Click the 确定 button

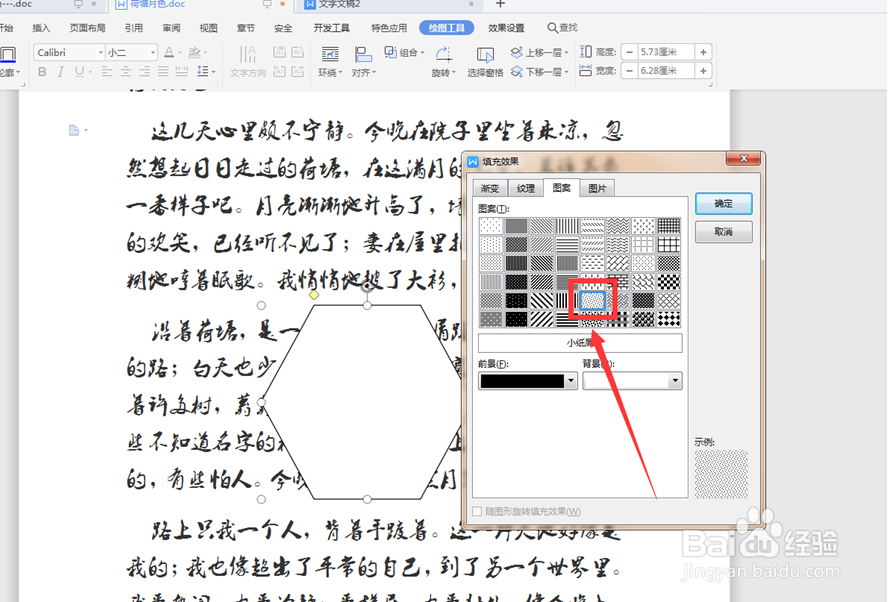pos(723,204)
